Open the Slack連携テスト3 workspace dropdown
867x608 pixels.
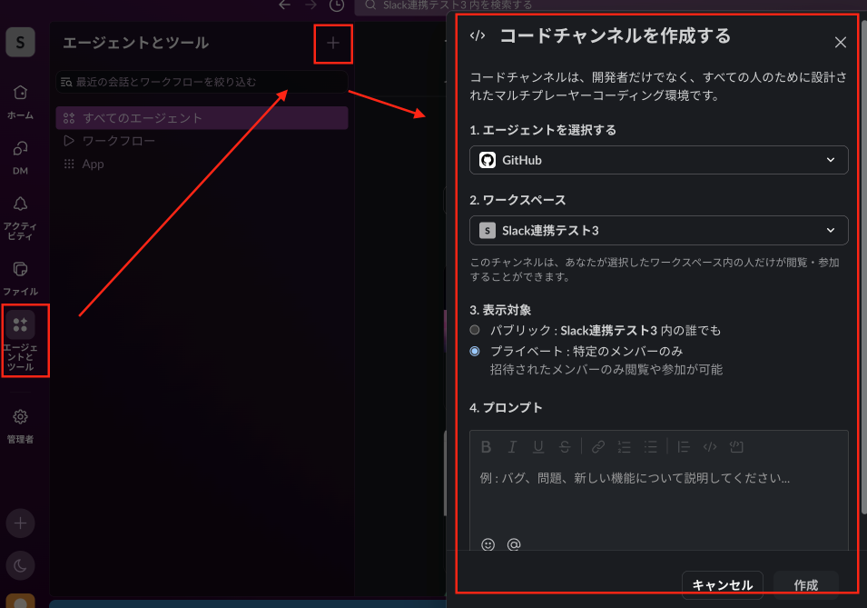pyautogui.click(x=659, y=230)
